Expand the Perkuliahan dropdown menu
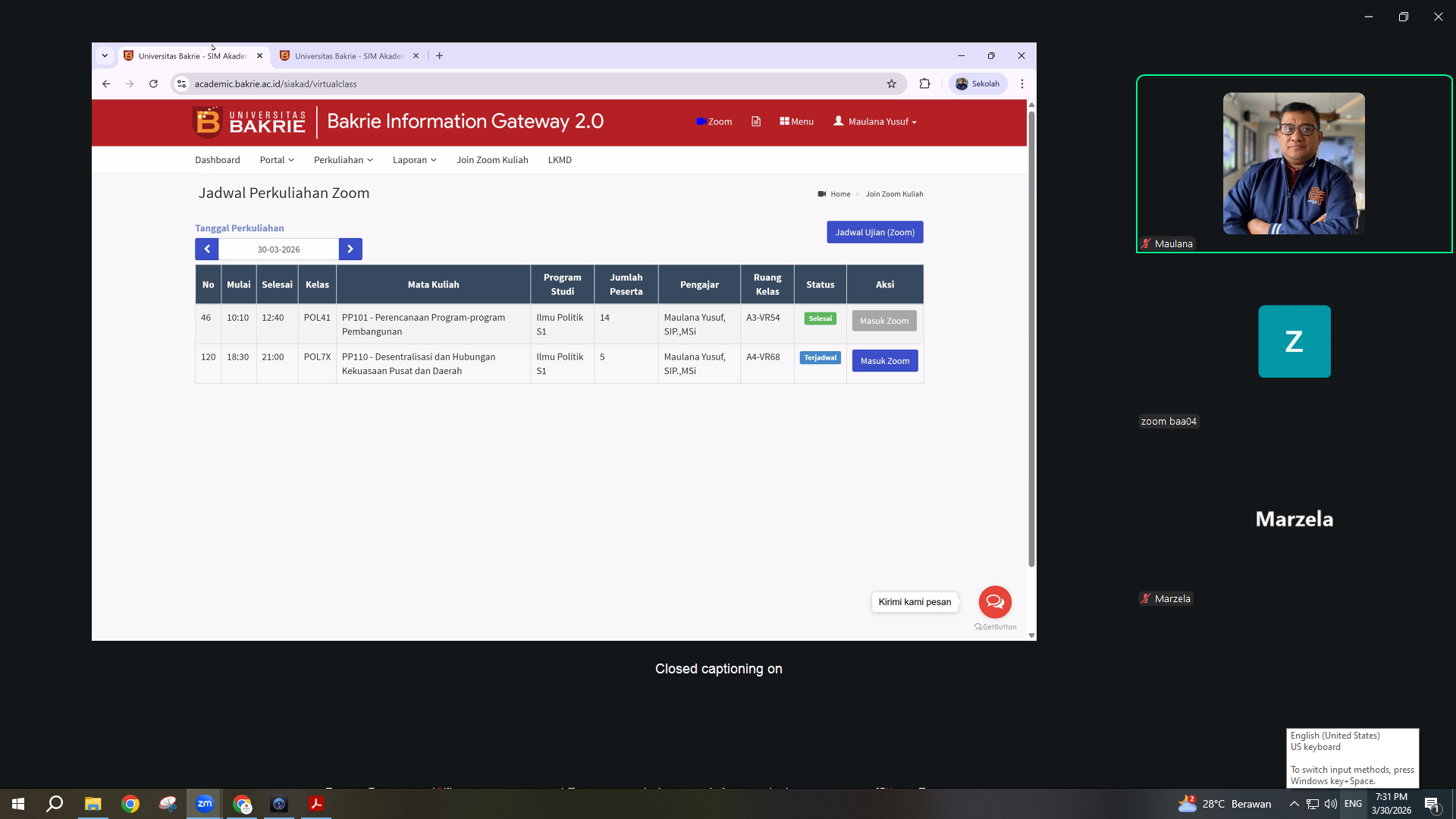Image resolution: width=1456 pixels, height=819 pixels. [x=344, y=160]
